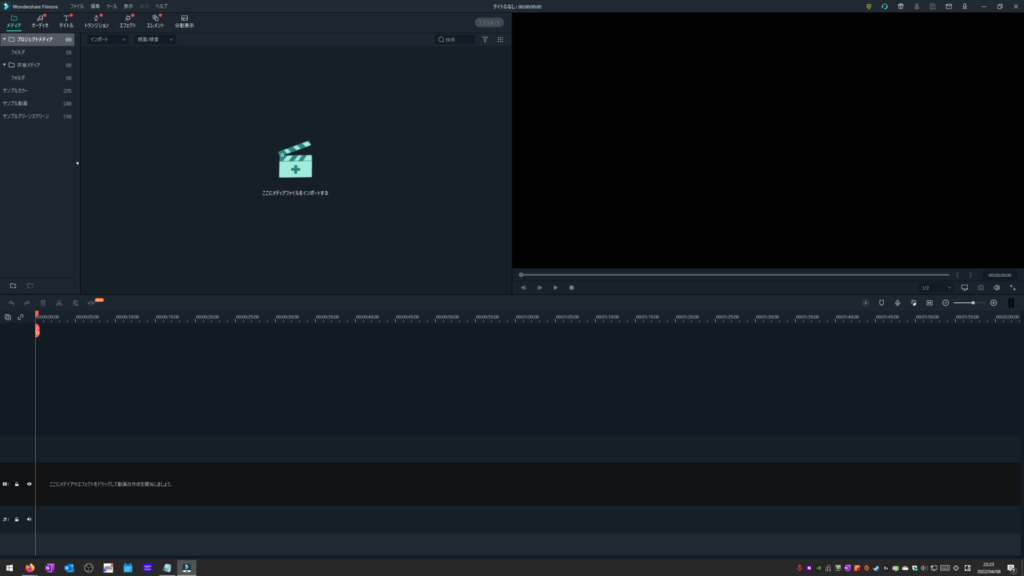Image resolution: width=1024 pixels, height=576 pixels.
Task: Open the preview quality 1/2 dropdown
Action: coord(936,287)
